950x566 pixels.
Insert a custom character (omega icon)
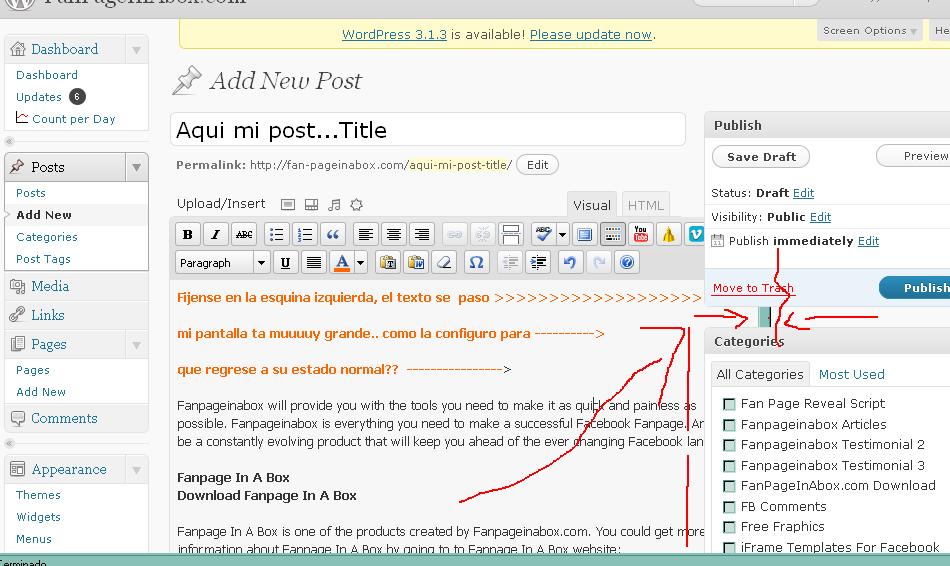(x=476, y=263)
